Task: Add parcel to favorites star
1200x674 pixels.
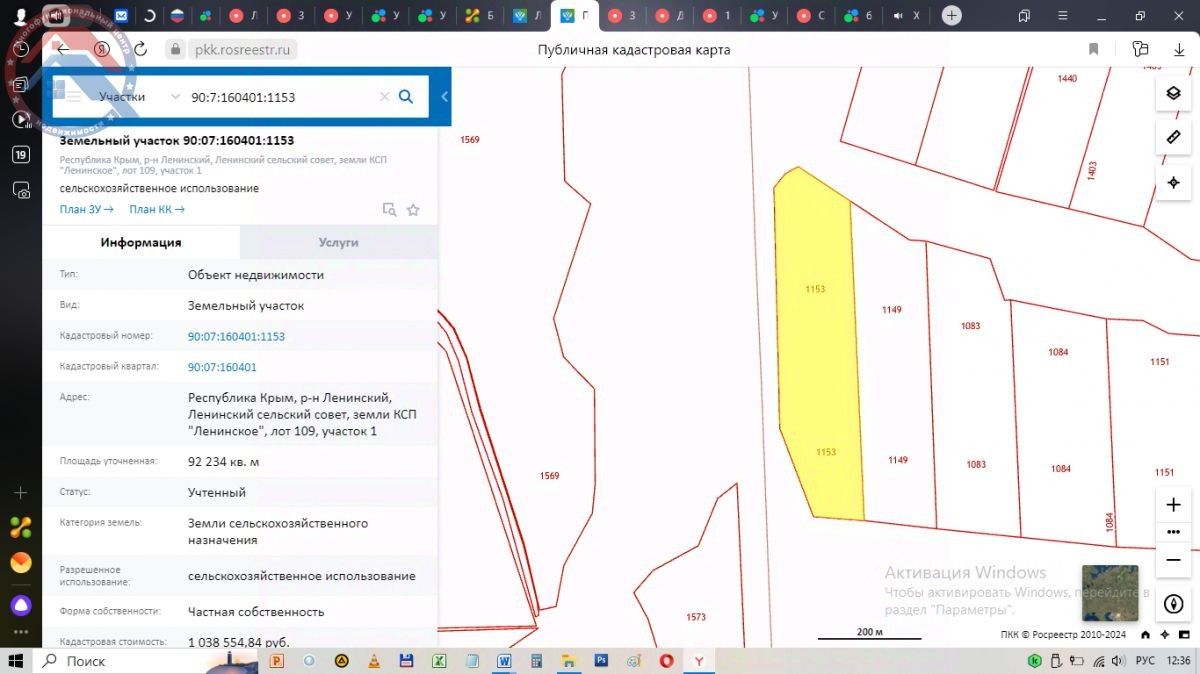Action: (x=413, y=210)
